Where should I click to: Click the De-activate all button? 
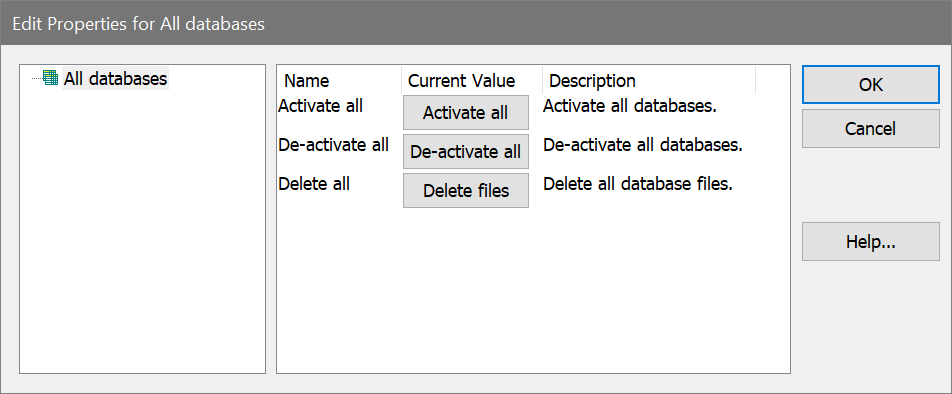pos(466,152)
